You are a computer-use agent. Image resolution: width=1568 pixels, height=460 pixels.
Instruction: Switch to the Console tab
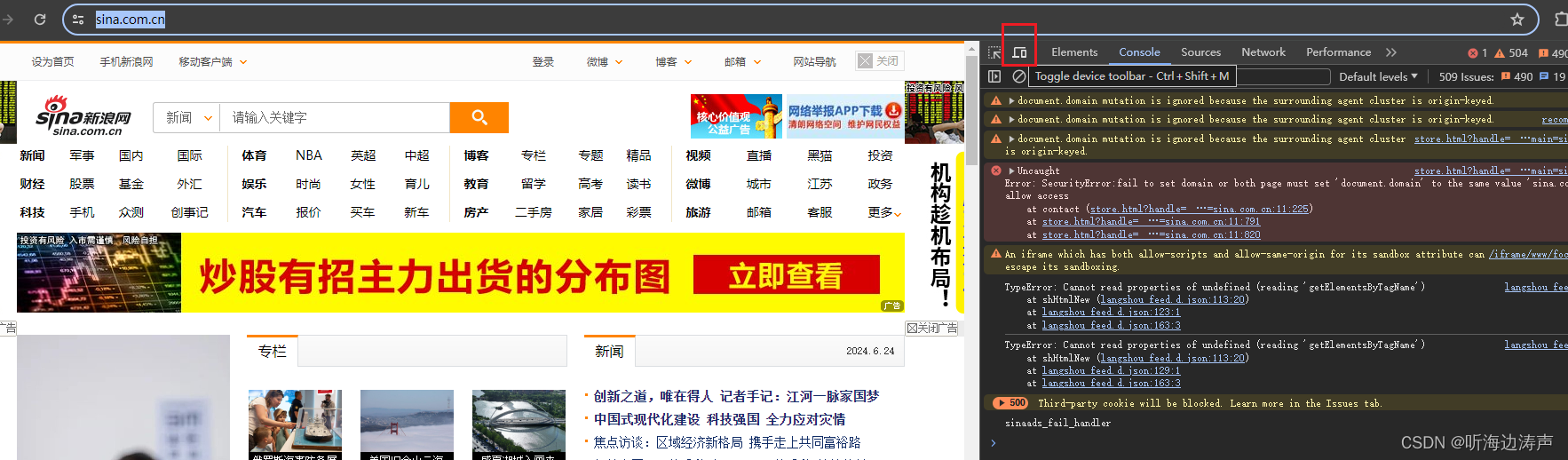(x=1139, y=52)
